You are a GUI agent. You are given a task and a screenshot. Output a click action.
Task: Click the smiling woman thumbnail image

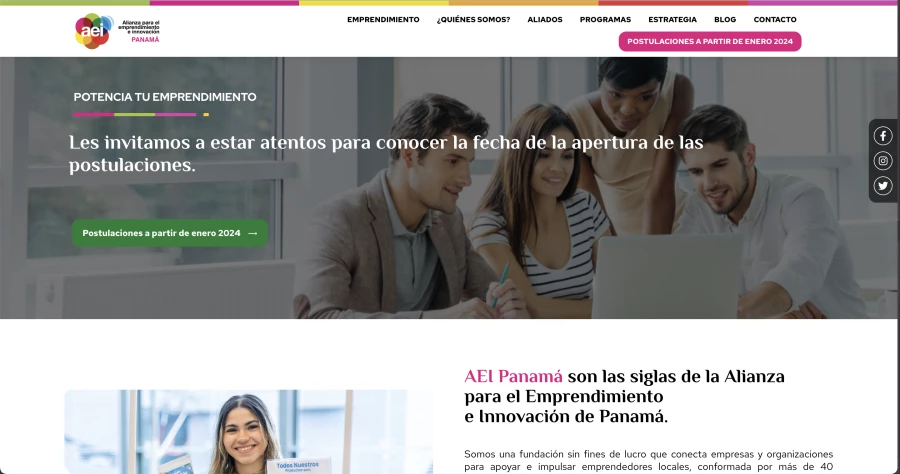249,432
